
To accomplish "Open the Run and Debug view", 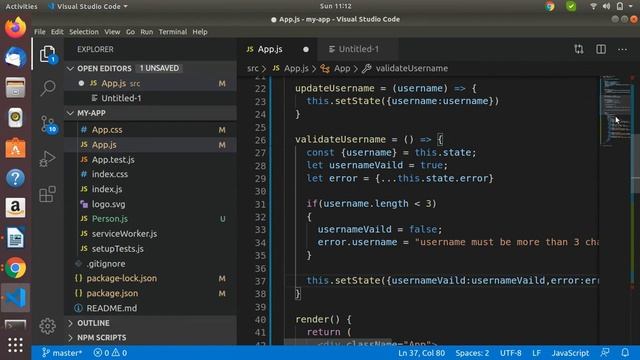I will coord(47,159).
